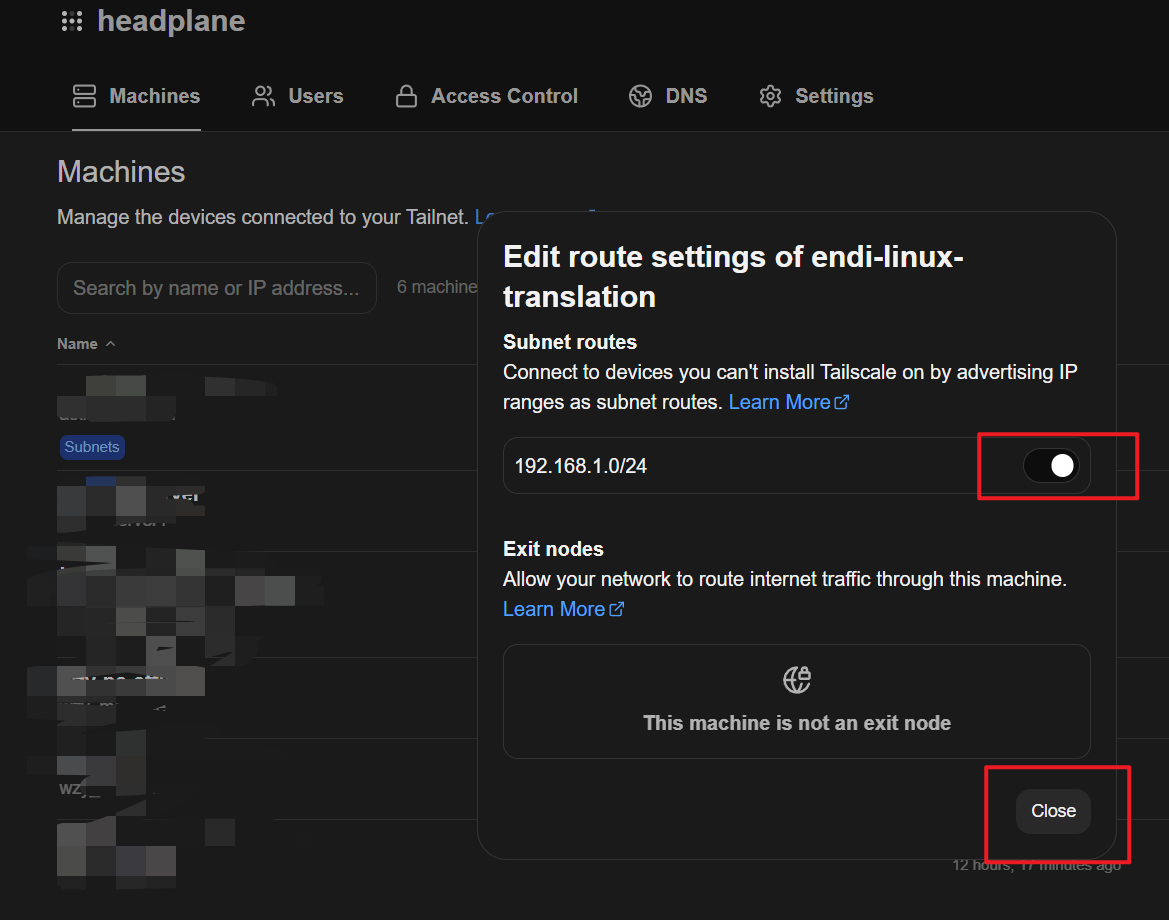This screenshot has height=920, width=1169.
Task: Click the server icon beside Machines
Action: [x=85, y=96]
